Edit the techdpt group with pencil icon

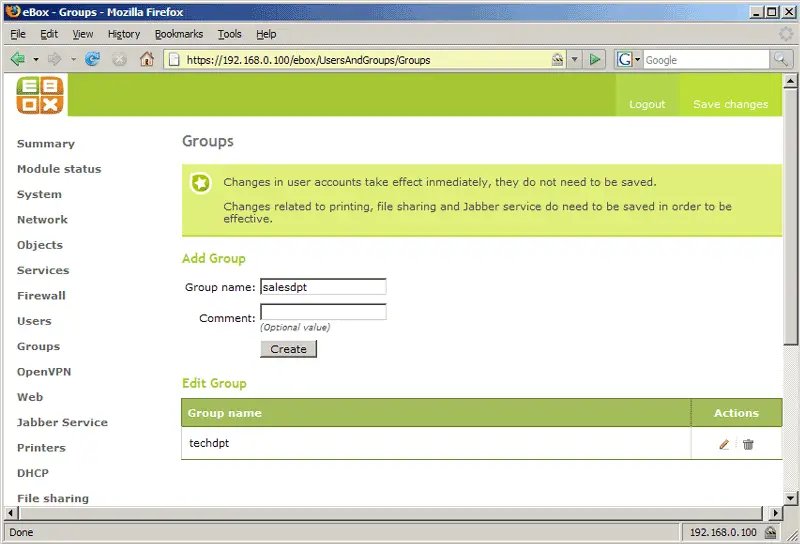point(724,444)
